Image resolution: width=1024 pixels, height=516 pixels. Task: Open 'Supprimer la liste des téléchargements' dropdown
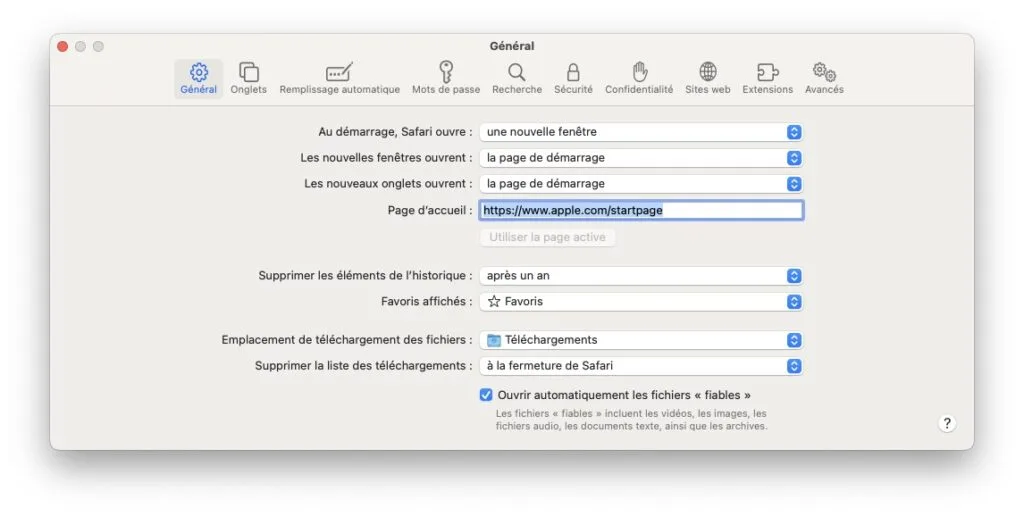point(641,366)
